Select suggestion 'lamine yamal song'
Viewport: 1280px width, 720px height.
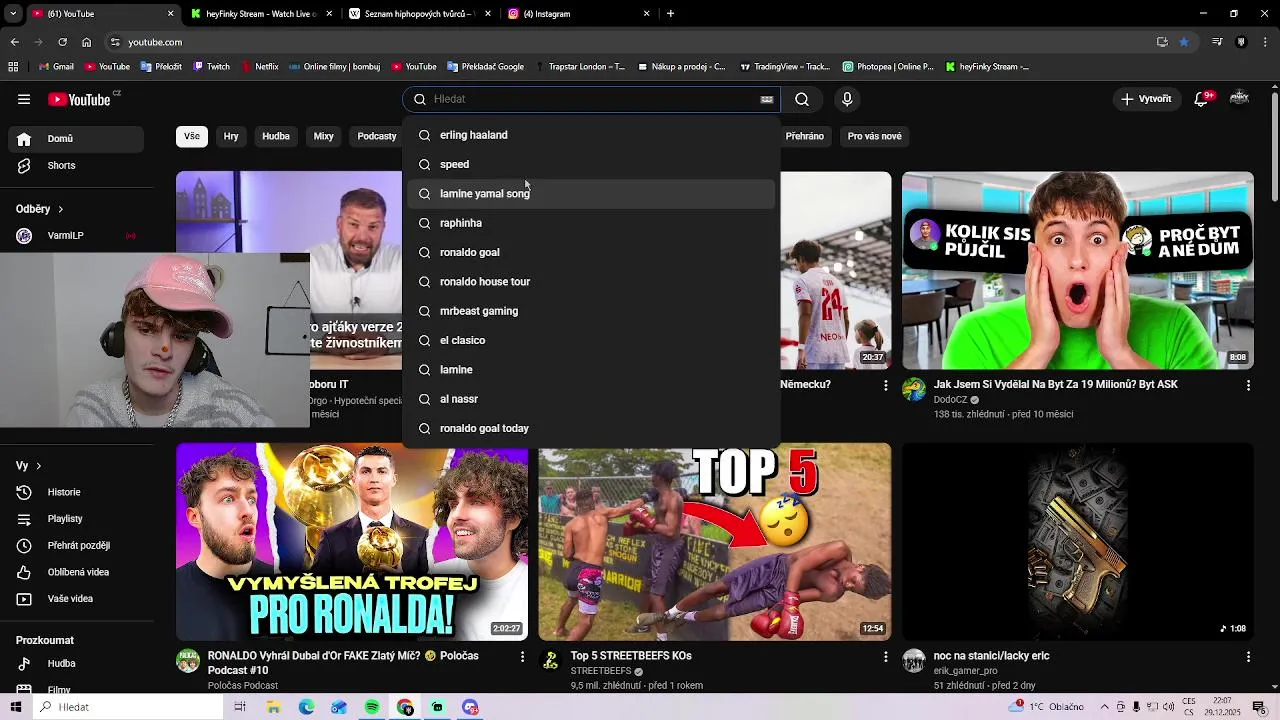[x=591, y=194]
